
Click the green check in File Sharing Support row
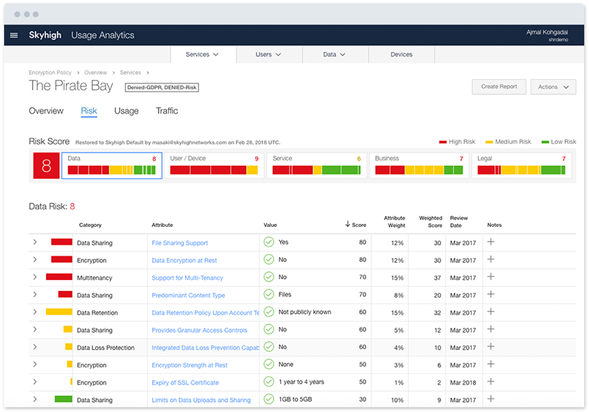[269, 242]
